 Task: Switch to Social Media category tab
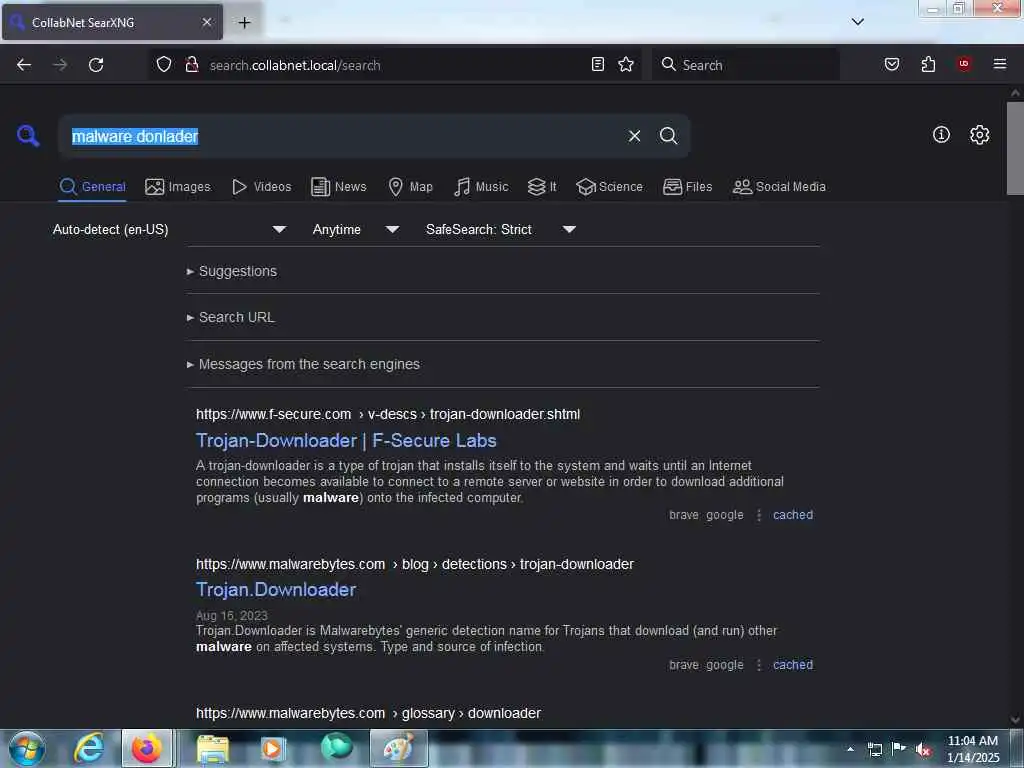[779, 187]
